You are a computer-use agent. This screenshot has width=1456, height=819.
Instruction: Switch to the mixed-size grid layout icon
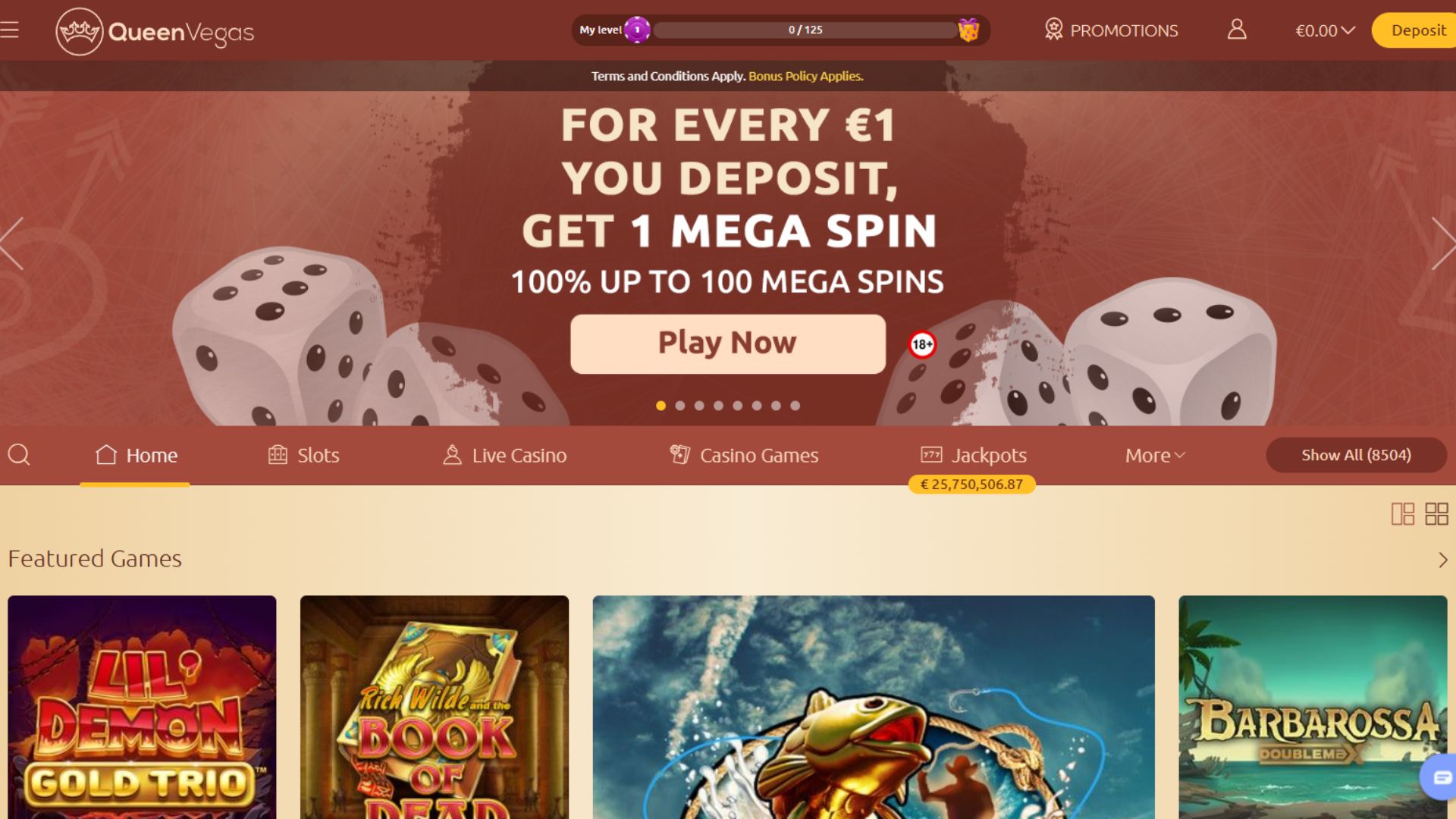click(1403, 514)
